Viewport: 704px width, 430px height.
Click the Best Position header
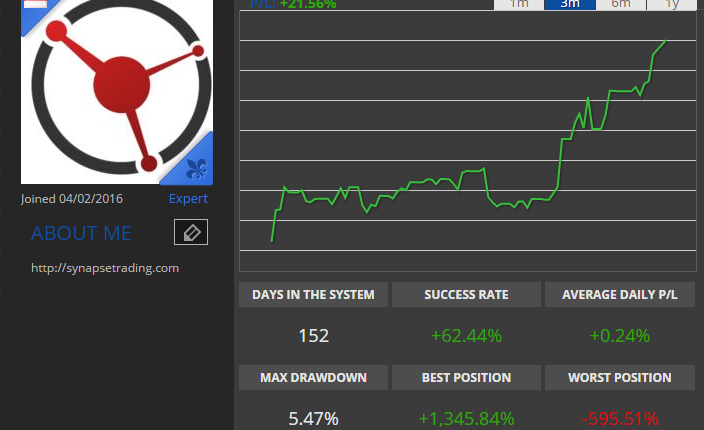tap(466, 377)
